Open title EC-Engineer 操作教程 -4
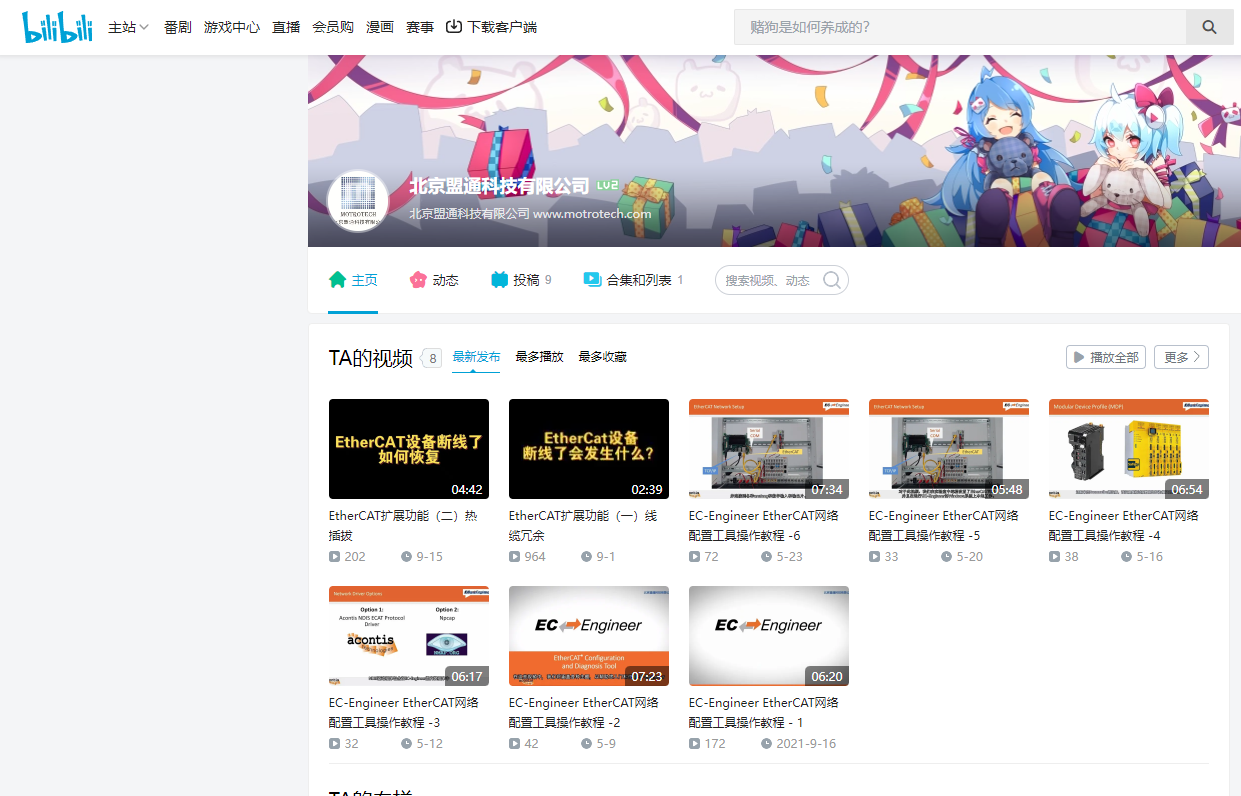1241x796 pixels. (1124, 526)
